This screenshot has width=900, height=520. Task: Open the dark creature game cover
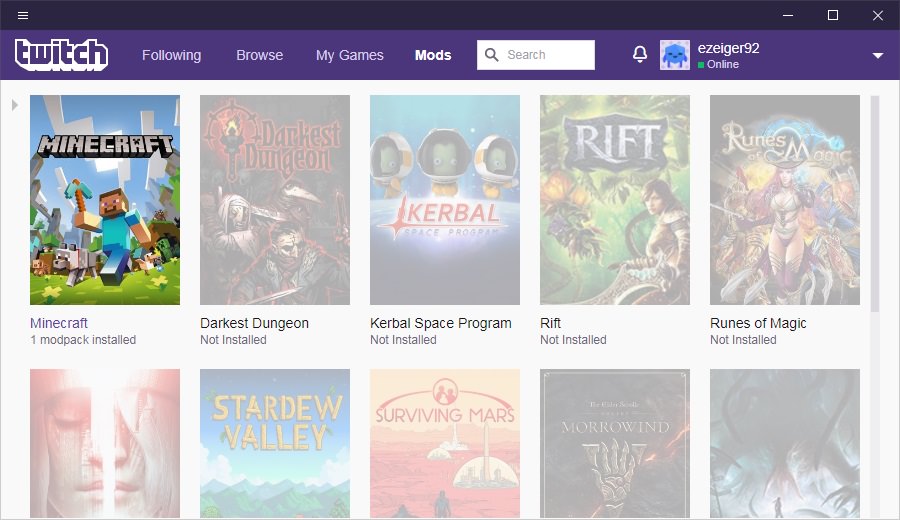click(x=785, y=444)
